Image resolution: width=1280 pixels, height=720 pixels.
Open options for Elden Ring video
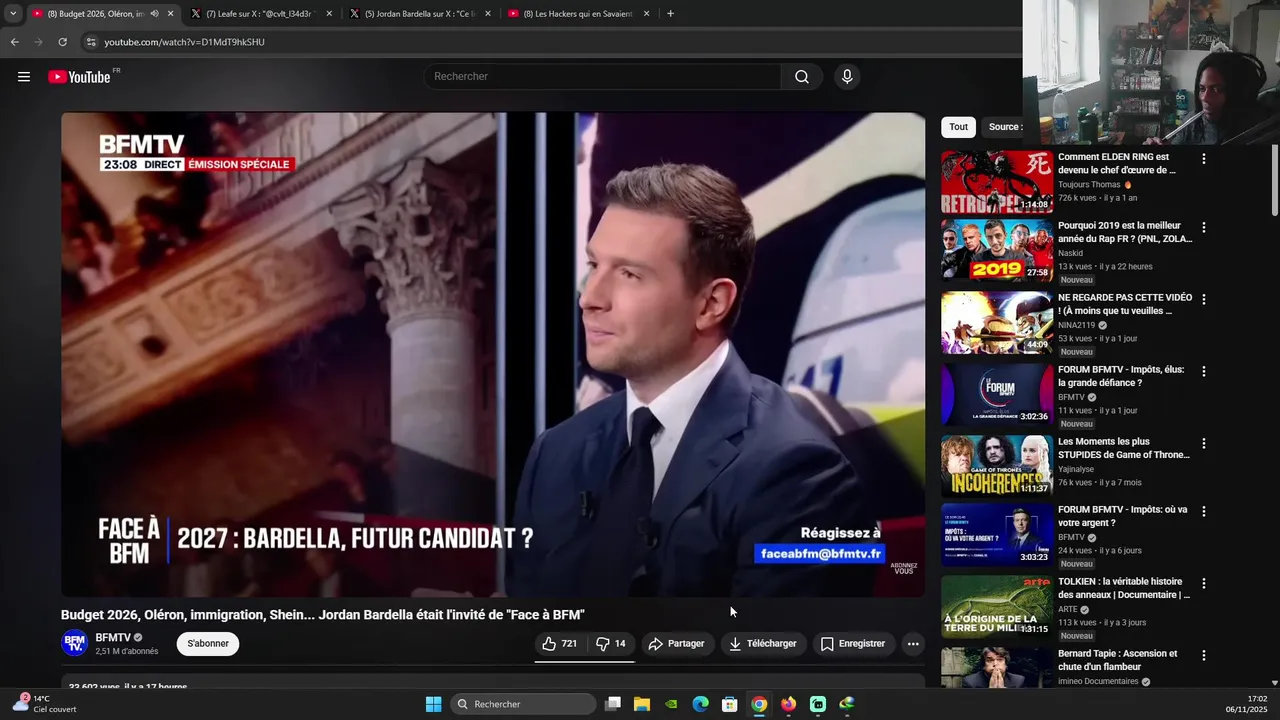click(1204, 159)
